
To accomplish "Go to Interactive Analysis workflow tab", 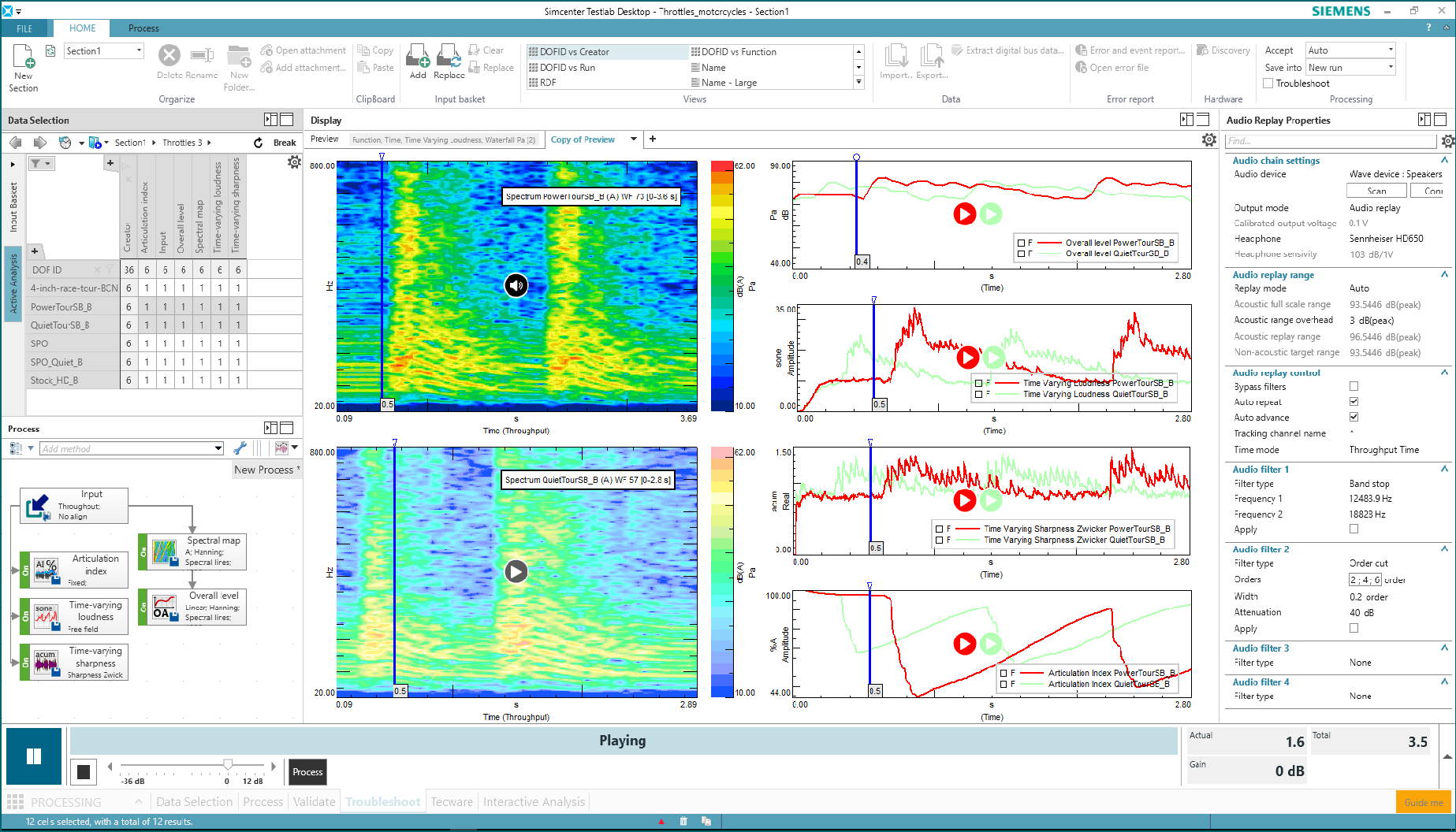I will click(534, 802).
